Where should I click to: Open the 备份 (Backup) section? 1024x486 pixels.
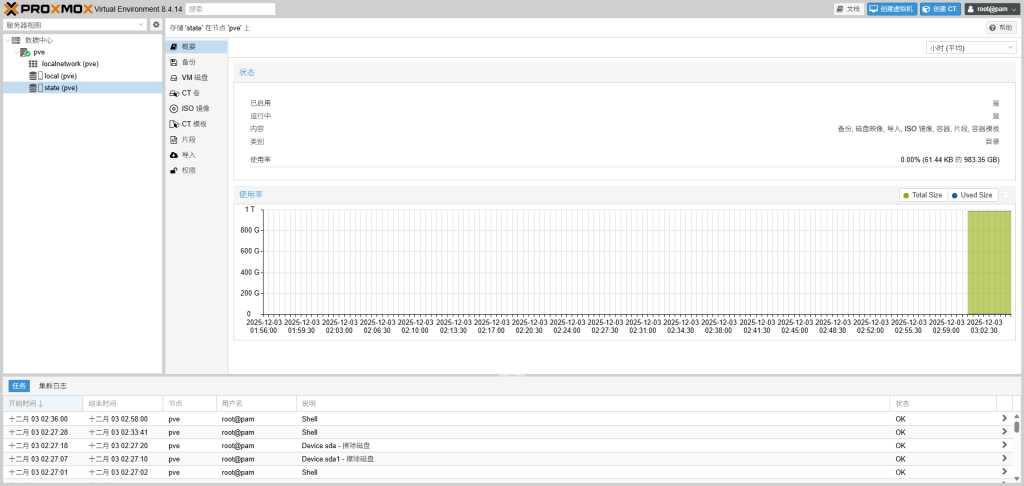click(x=188, y=62)
